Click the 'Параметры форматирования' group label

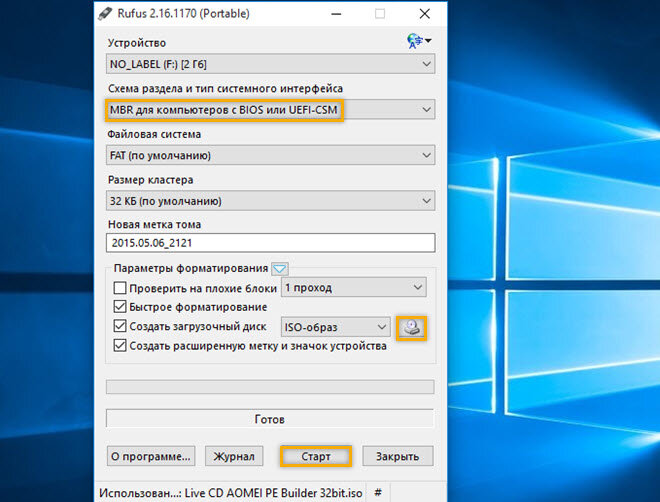pyautogui.click(x=191, y=268)
